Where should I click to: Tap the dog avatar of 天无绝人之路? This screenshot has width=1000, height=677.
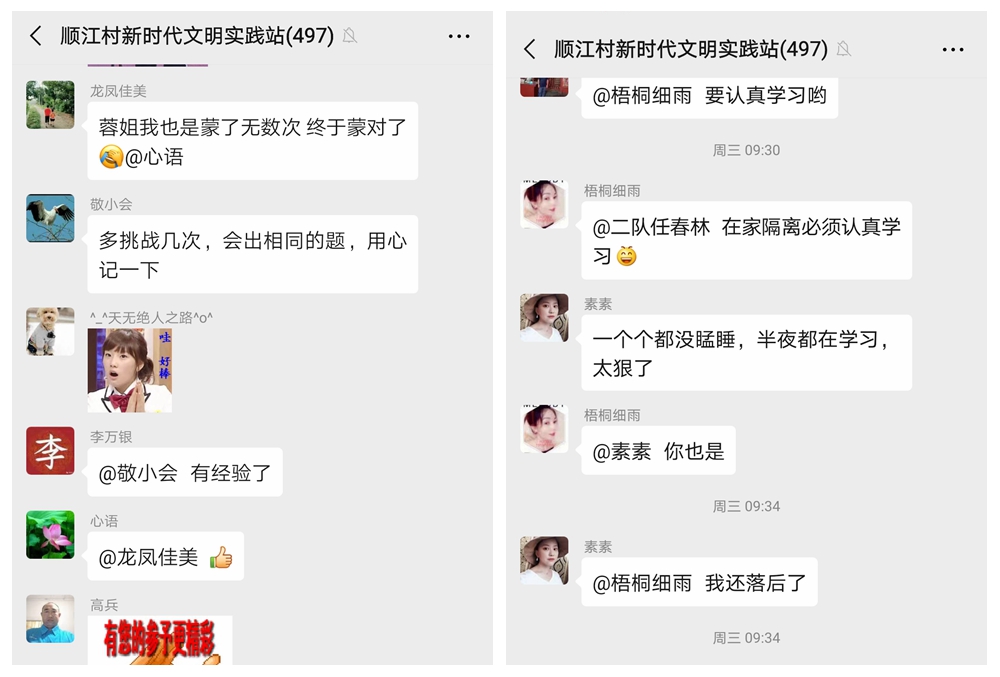pos(50,331)
